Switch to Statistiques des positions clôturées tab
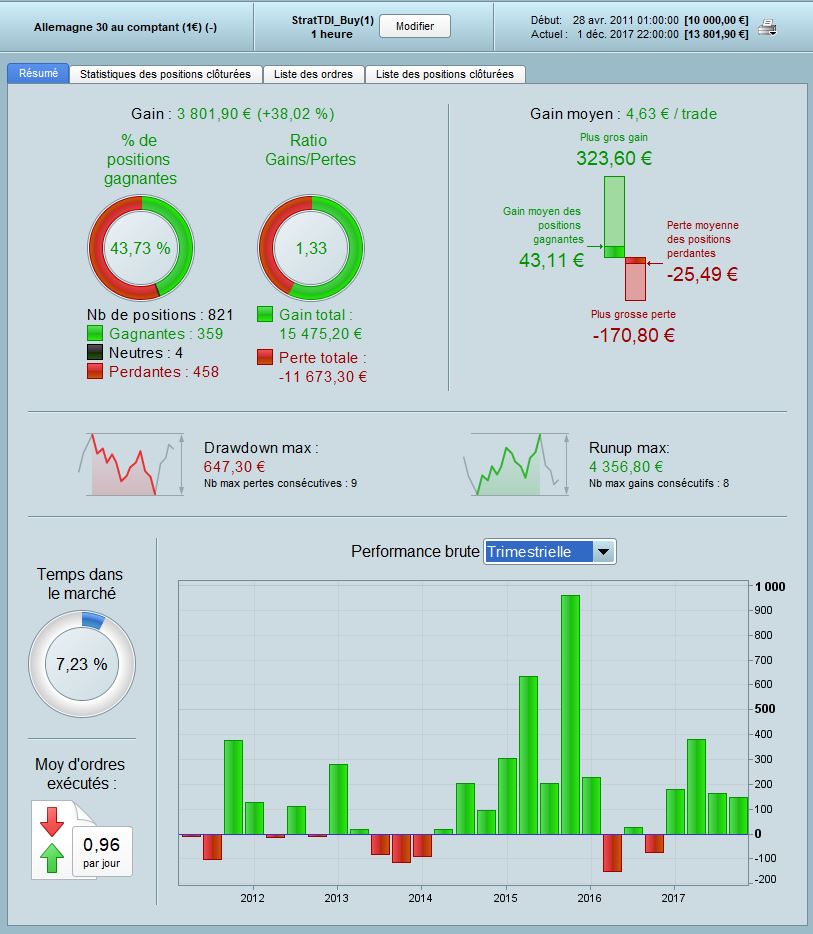This screenshot has width=813, height=934. pos(165,74)
